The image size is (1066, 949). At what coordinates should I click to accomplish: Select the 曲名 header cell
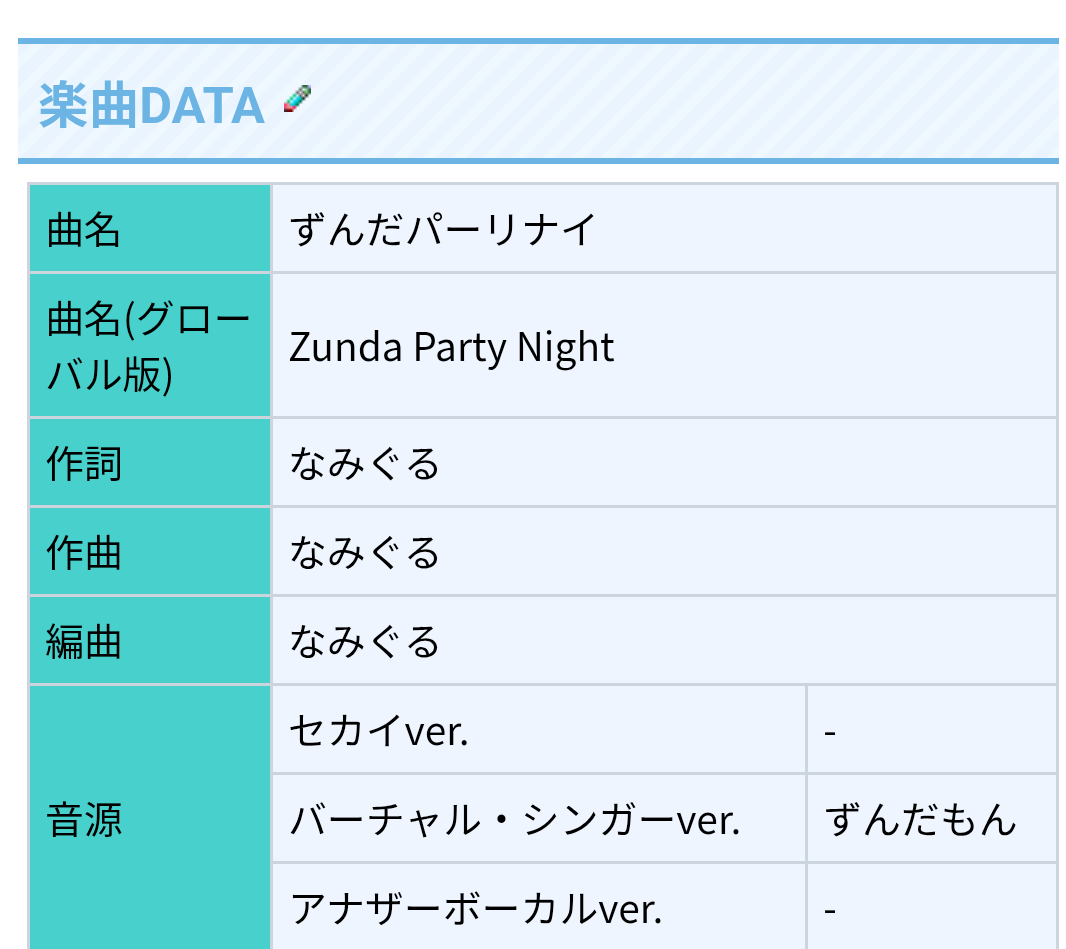pyautogui.click(x=150, y=229)
